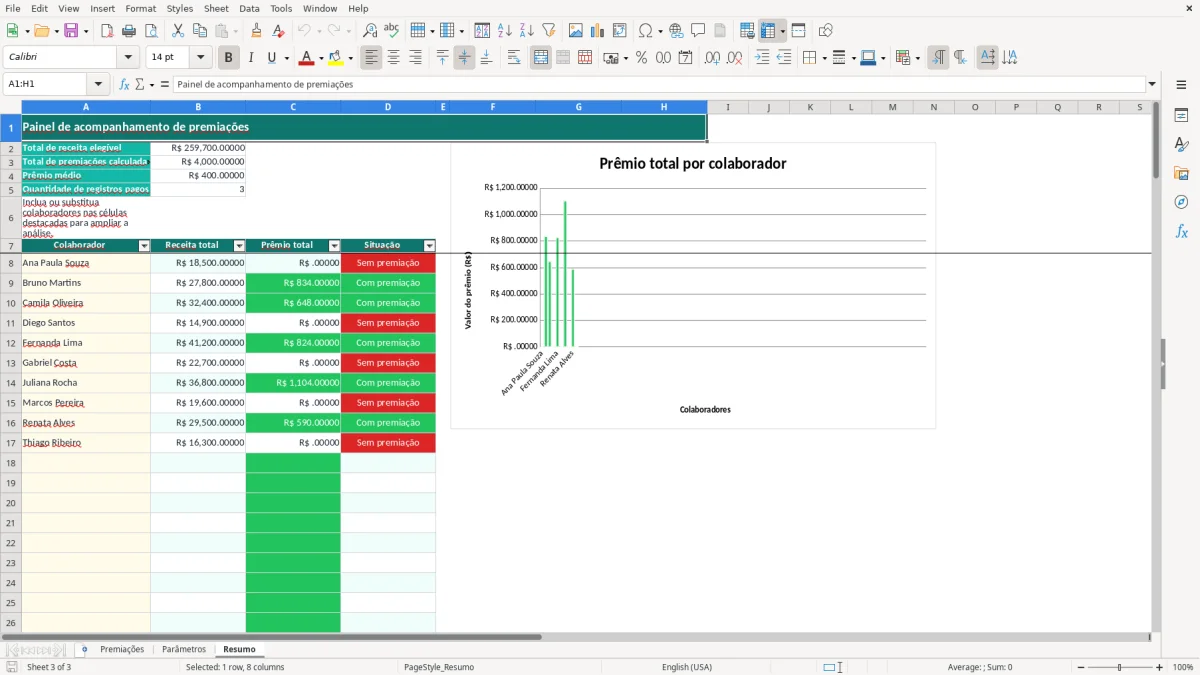Image resolution: width=1200 pixels, height=675 pixels.
Task: Insert Pivot Table icon
Action: coord(620,31)
